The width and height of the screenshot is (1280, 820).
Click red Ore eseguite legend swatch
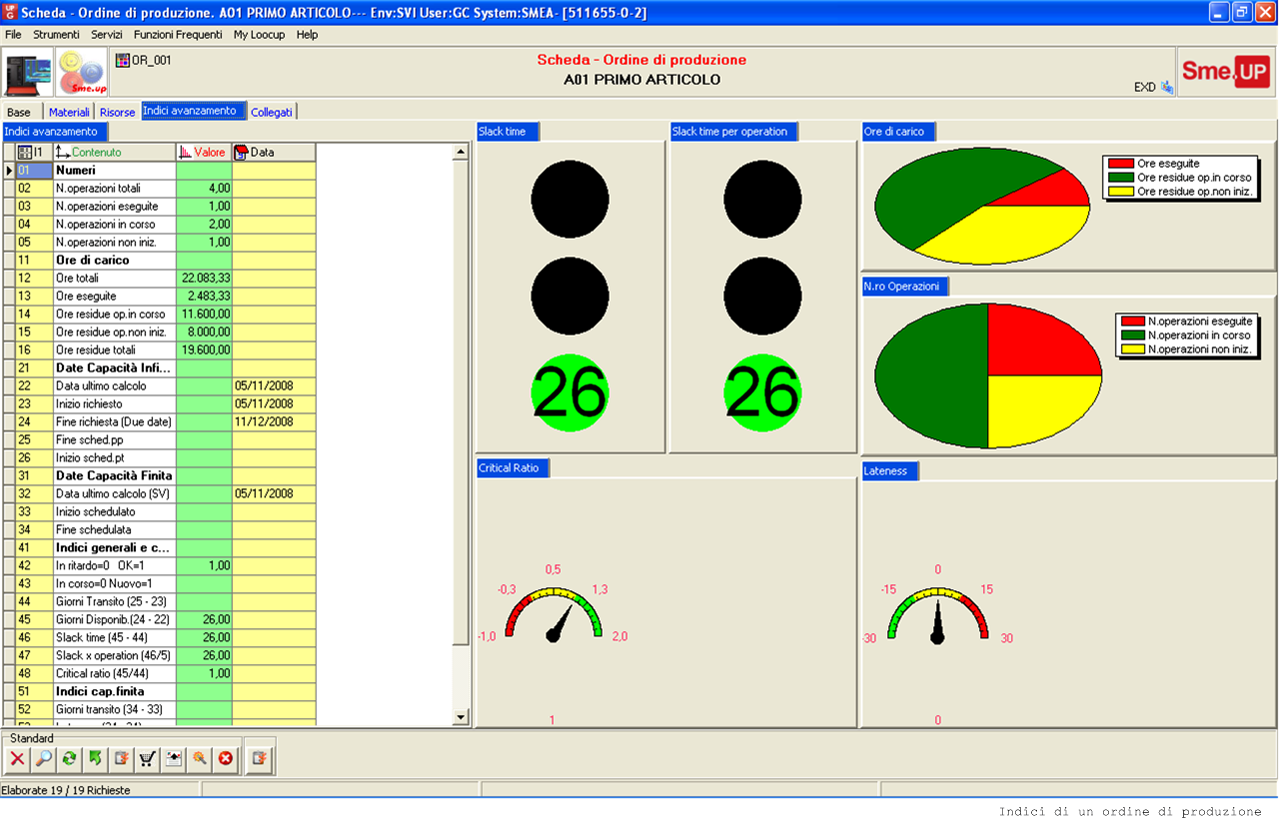pyautogui.click(x=1120, y=163)
